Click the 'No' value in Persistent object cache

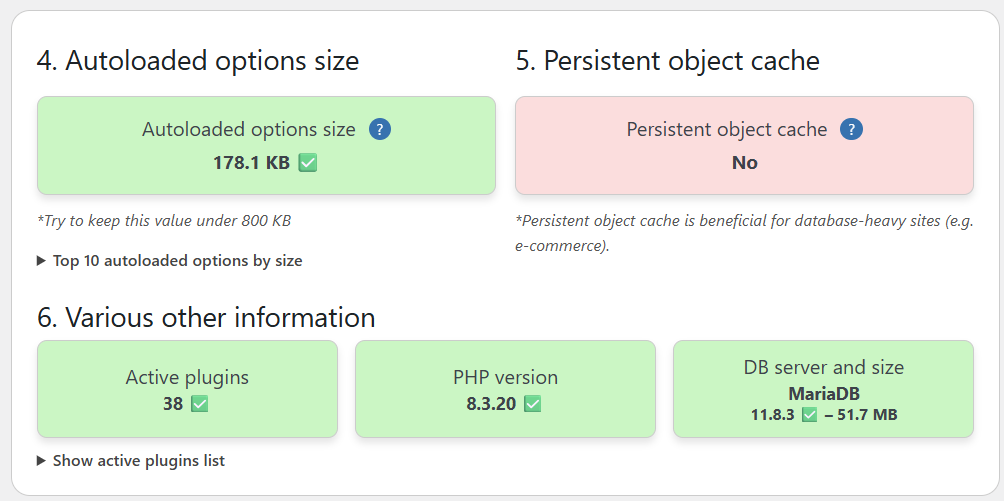point(744,163)
